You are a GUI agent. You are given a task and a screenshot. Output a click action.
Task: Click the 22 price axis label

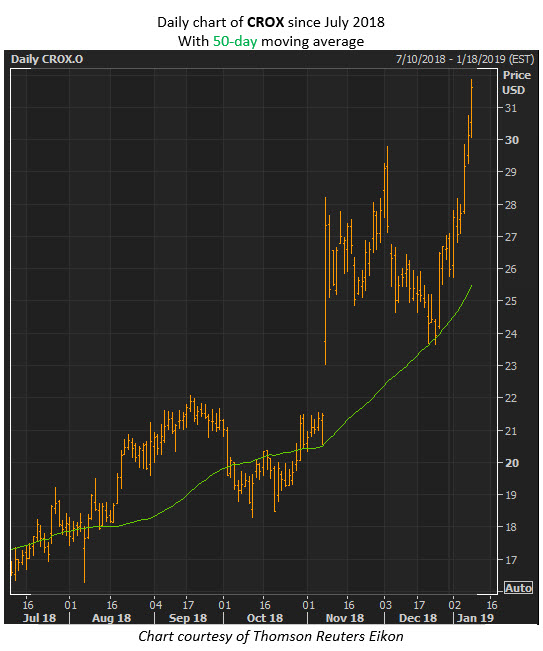coord(511,398)
